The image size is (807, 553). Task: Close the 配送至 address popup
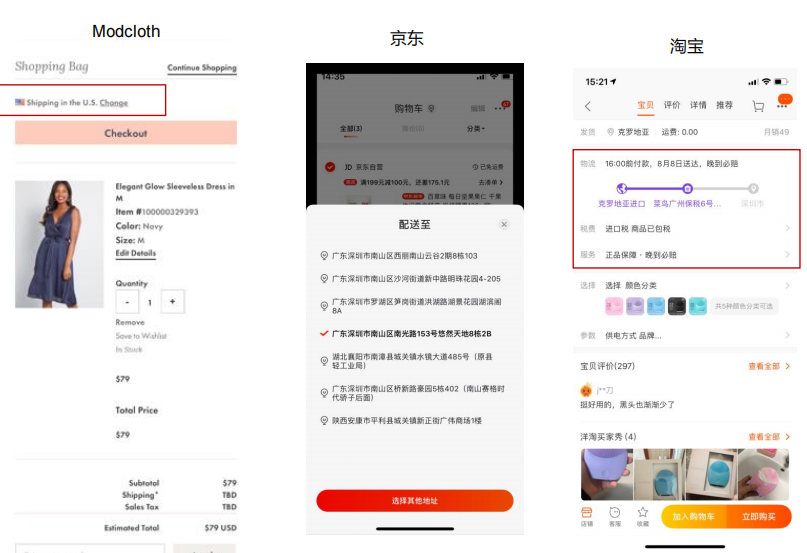click(504, 224)
